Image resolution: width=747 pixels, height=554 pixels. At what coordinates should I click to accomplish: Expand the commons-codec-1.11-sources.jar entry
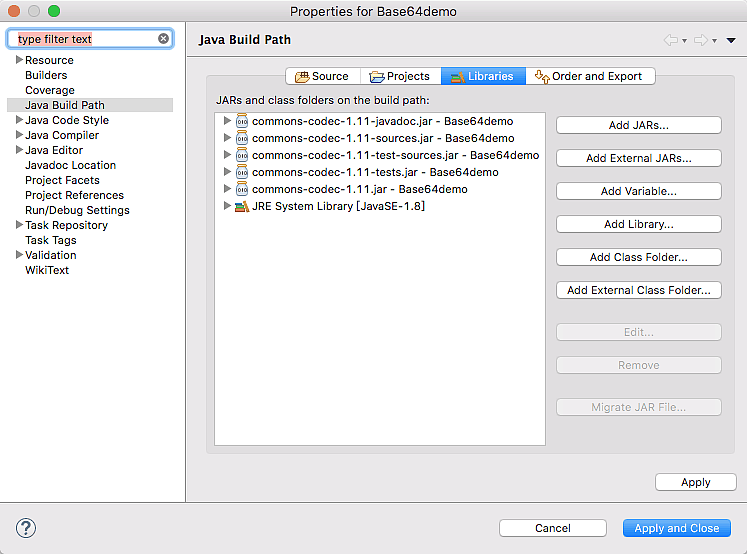click(x=227, y=138)
